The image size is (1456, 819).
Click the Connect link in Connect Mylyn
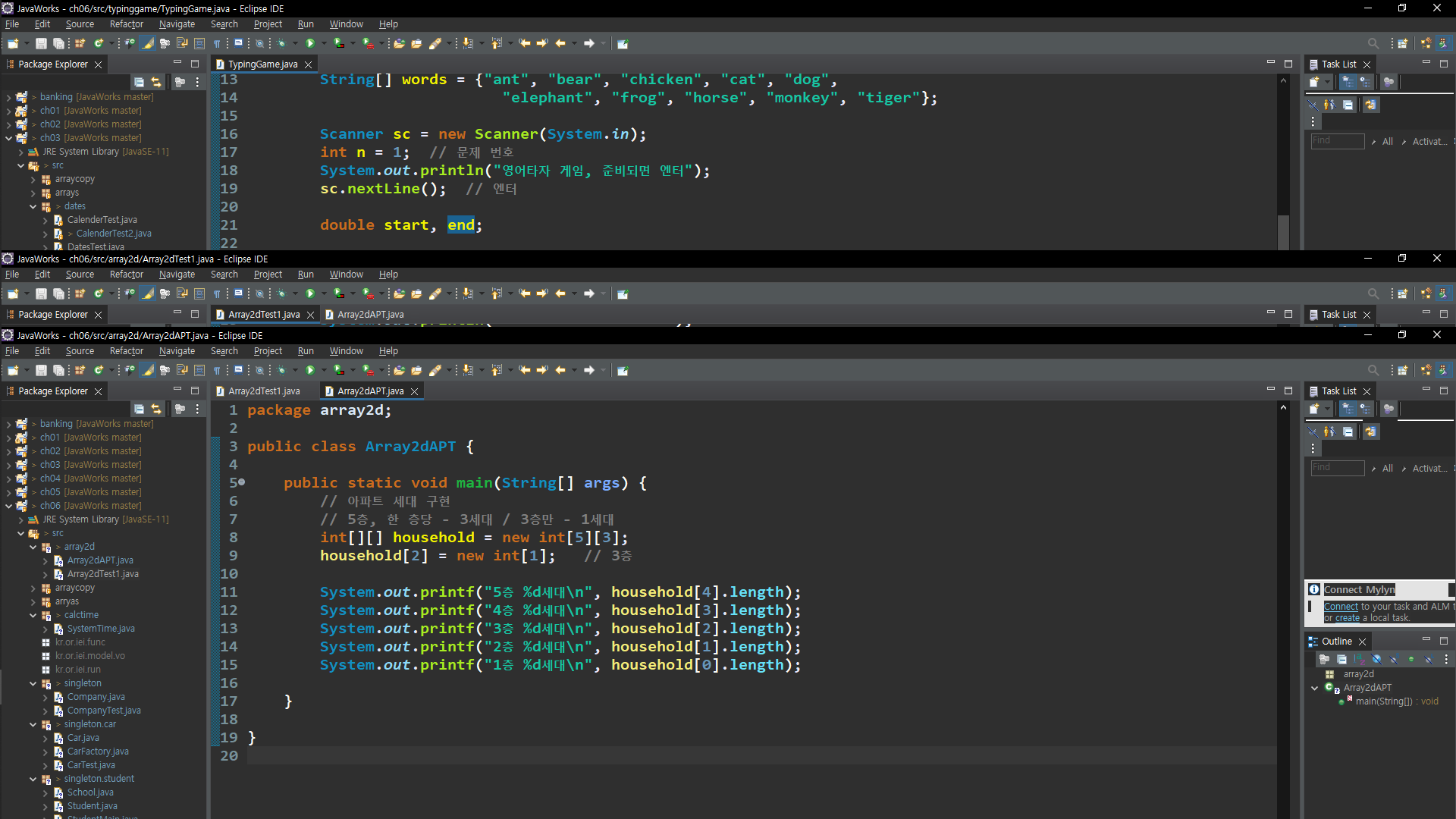1341,607
